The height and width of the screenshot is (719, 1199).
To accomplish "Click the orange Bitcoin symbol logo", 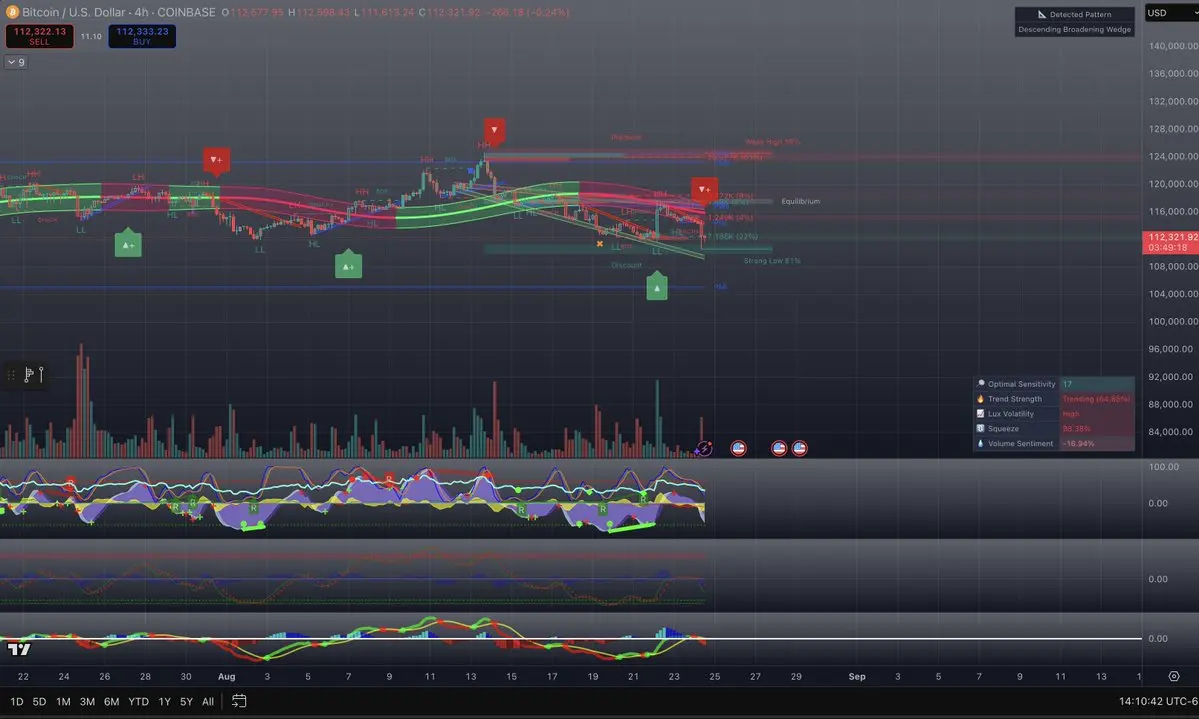I will (x=12, y=12).
